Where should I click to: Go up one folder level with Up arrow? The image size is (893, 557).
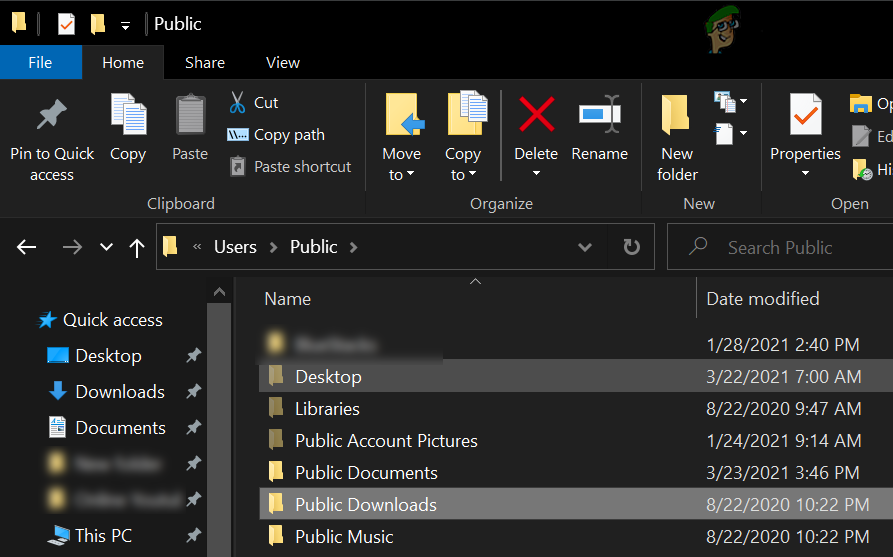coord(137,248)
